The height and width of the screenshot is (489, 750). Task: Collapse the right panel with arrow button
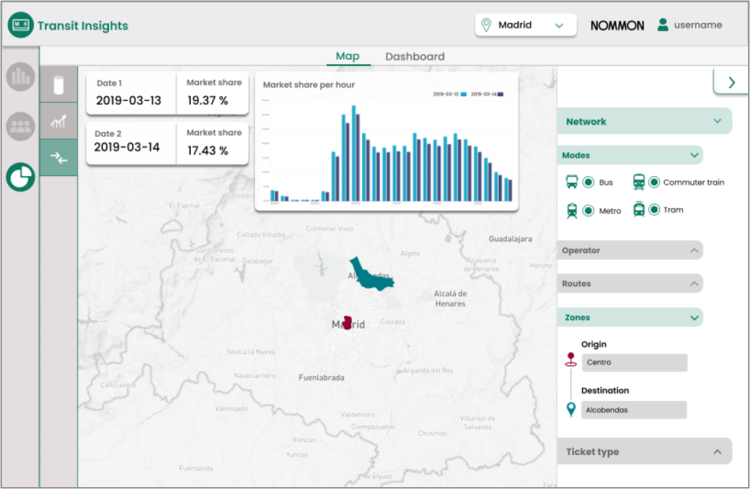[x=732, y=82]
